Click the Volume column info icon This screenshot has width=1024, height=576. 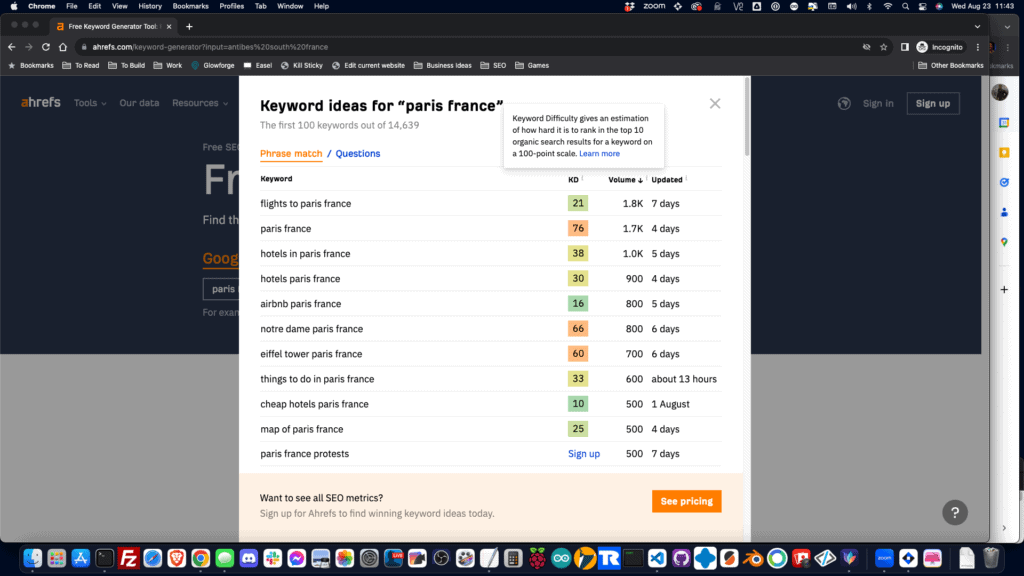tap(647, 178)
